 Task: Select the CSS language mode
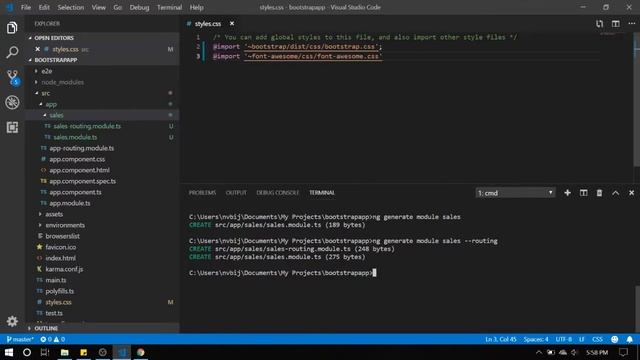[597, 339]
